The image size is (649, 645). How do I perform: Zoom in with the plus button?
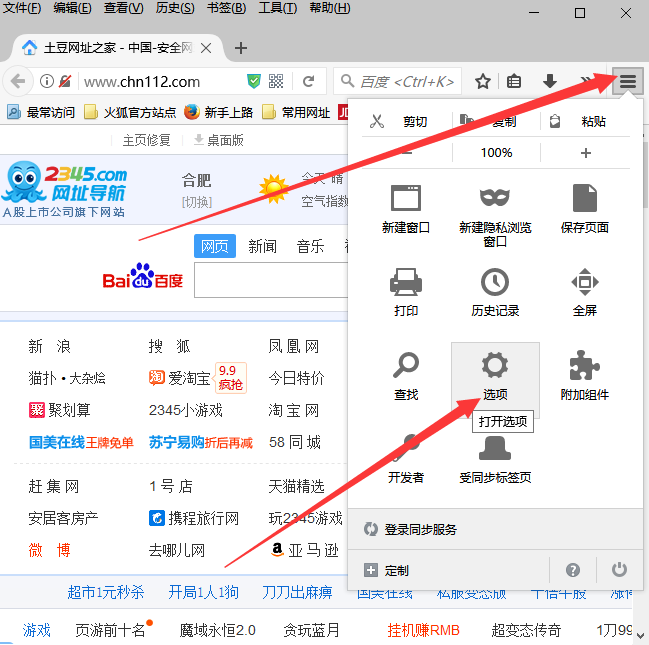pos(585,153)
